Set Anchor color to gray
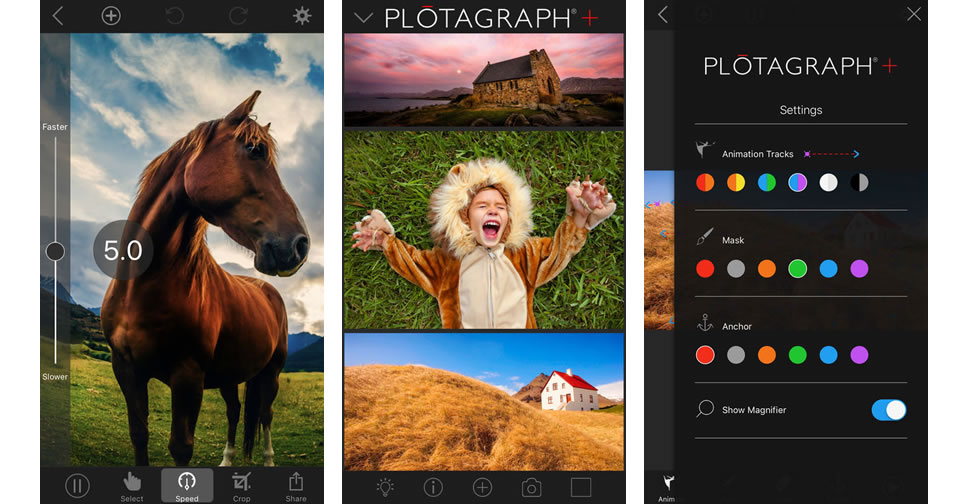The height and width of the screenshot is (504, 968). pyautogui.click(x=736, y=355)
